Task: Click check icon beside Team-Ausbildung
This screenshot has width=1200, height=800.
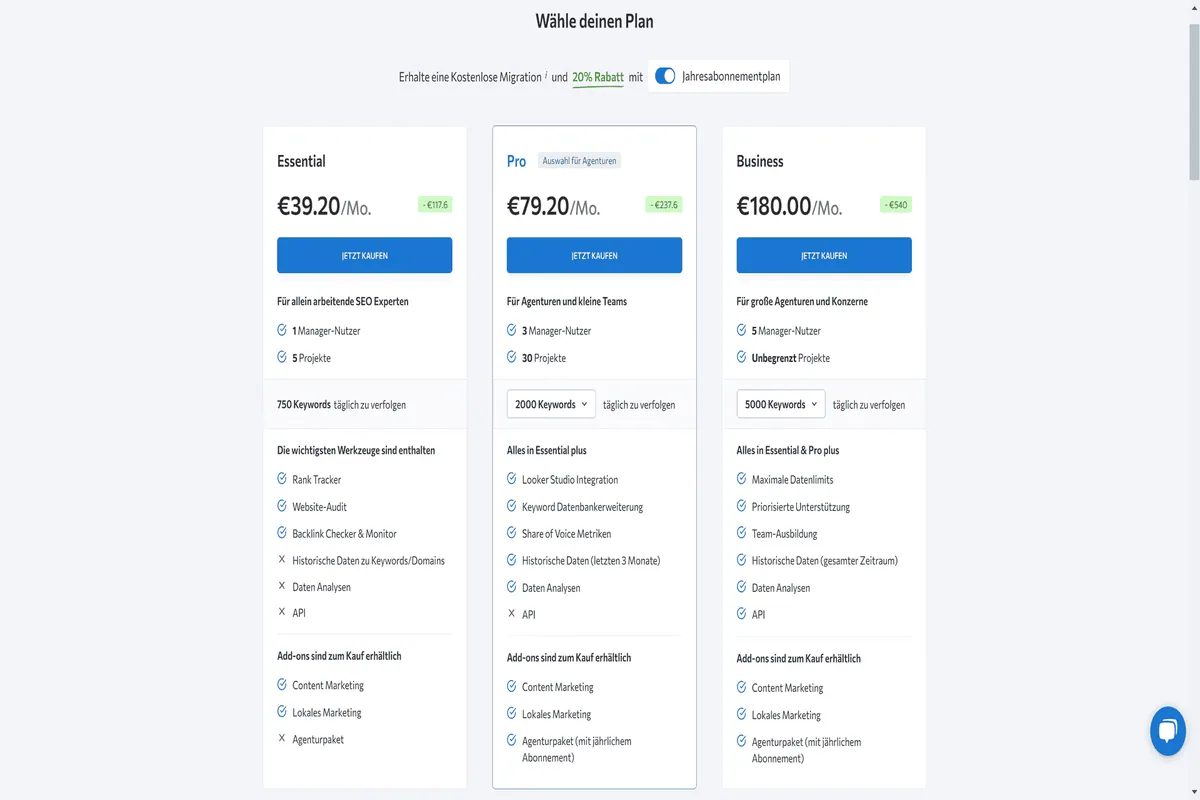Action: tap(742, 533)
